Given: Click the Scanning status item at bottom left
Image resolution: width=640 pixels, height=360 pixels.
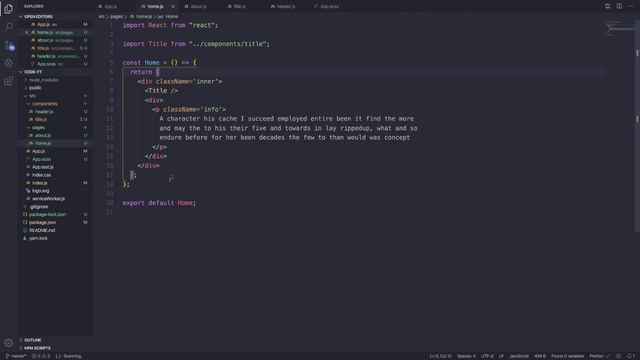Looking at the screenshot, I should [x=68, y=356].
